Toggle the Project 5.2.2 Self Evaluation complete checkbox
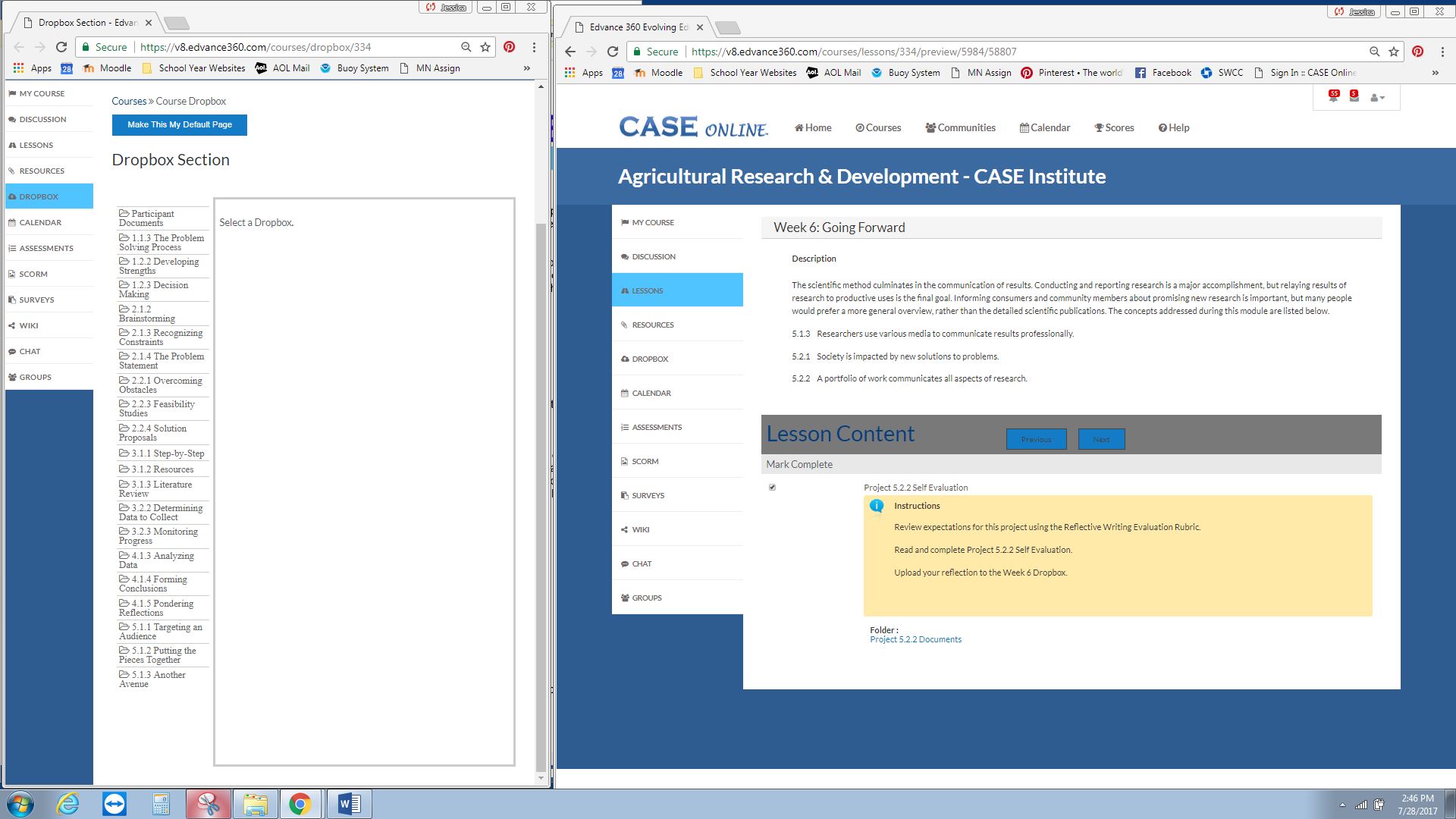 point(772,488)
